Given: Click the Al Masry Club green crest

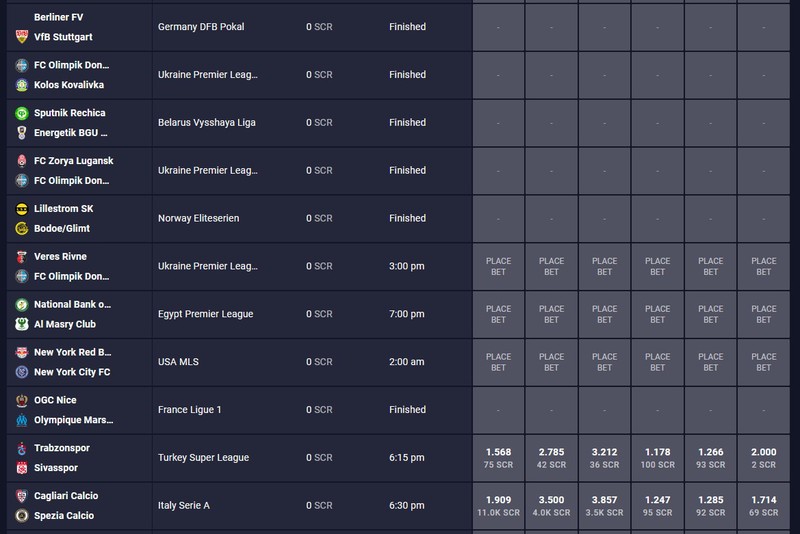Looking at the screenshot, I should coord(21,324).
